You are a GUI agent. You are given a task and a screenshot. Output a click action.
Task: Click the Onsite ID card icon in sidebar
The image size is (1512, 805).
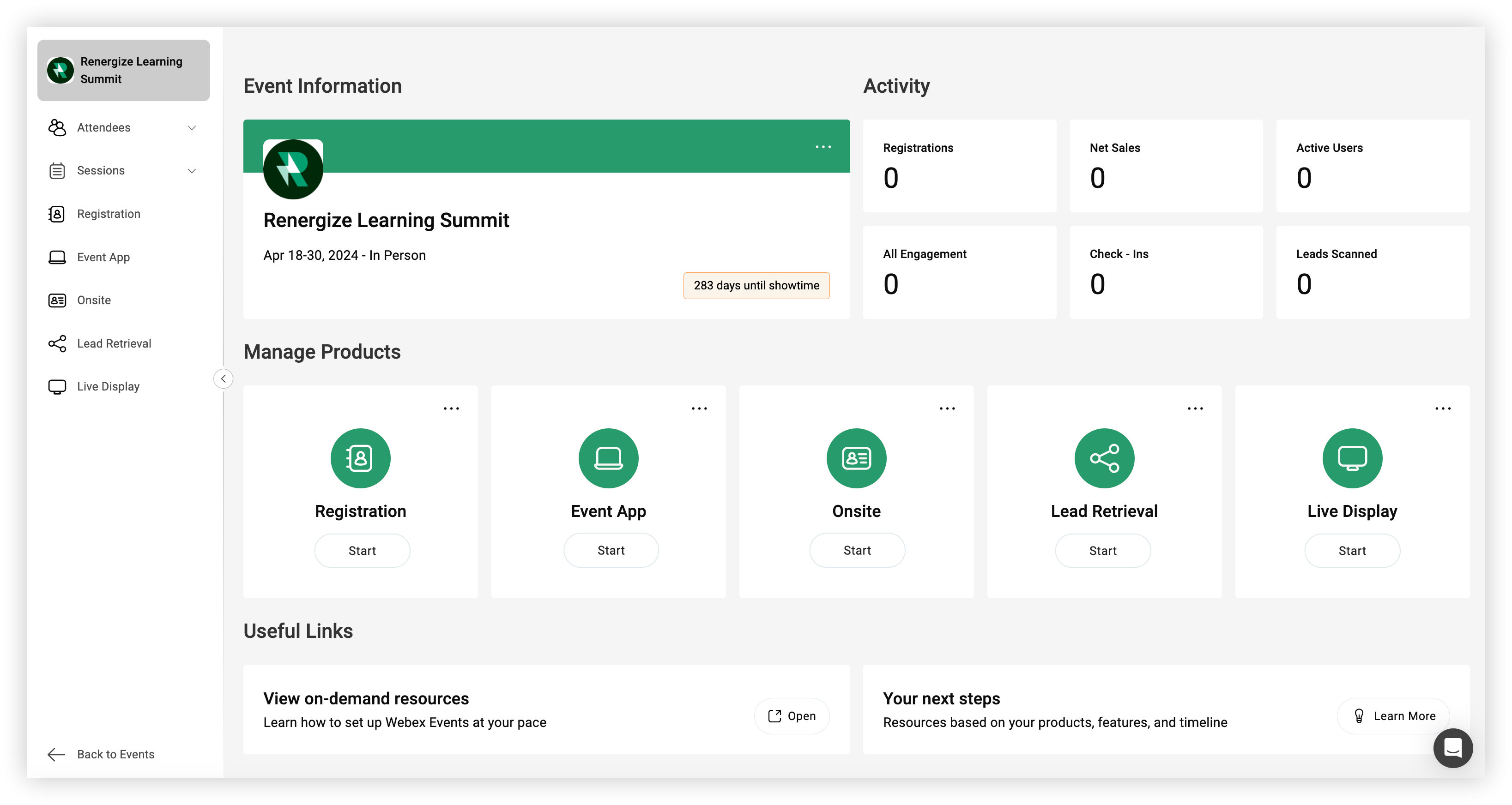pos(57,300)
